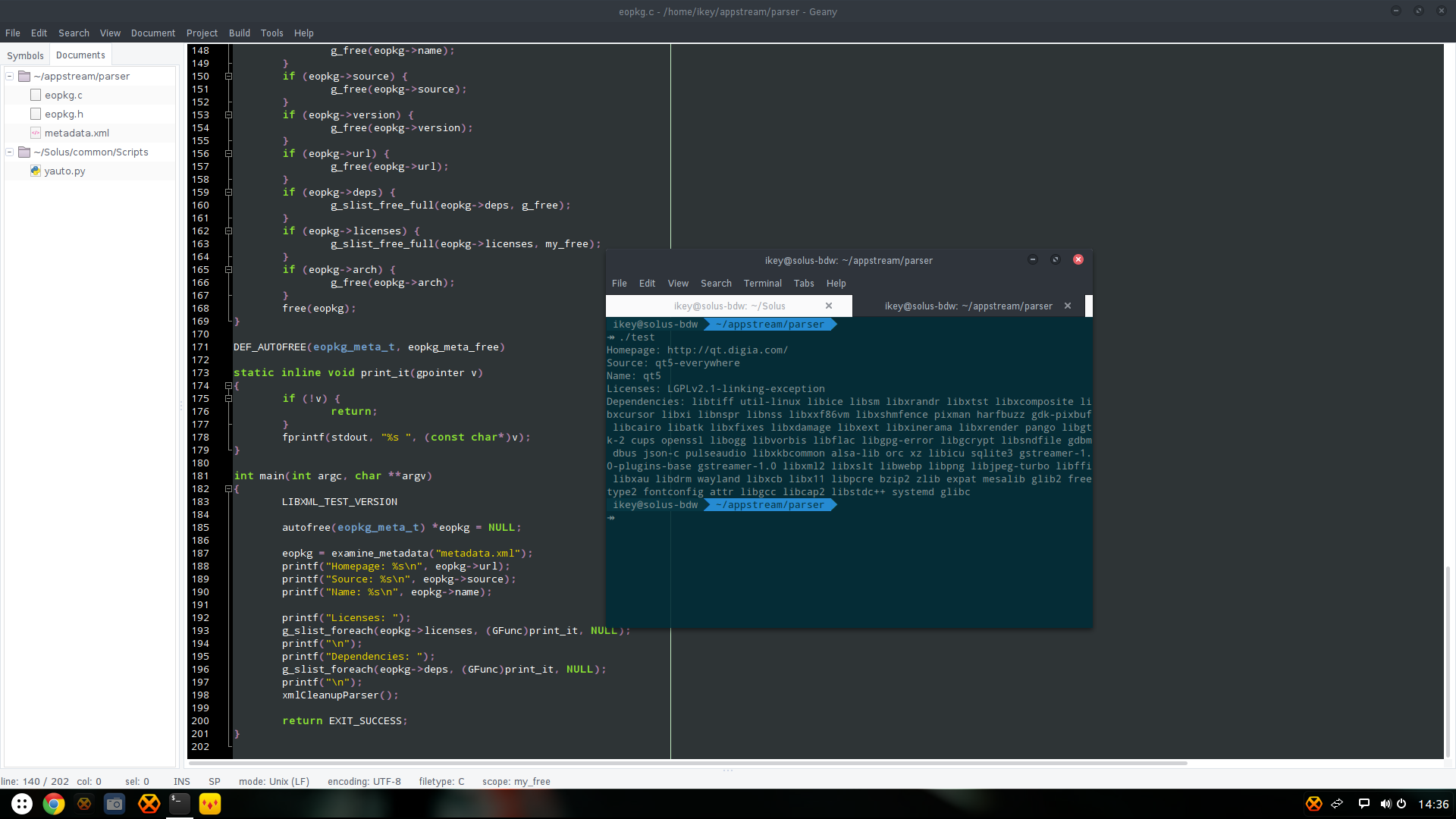Fold the if block at line 150
This screenshot has width=1456, height=819.
click(228, 76)
